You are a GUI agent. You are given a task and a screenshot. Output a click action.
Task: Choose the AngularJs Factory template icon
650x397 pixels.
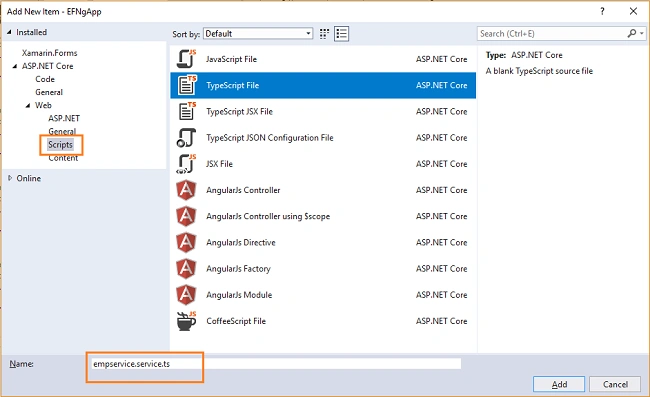point(186,269)
